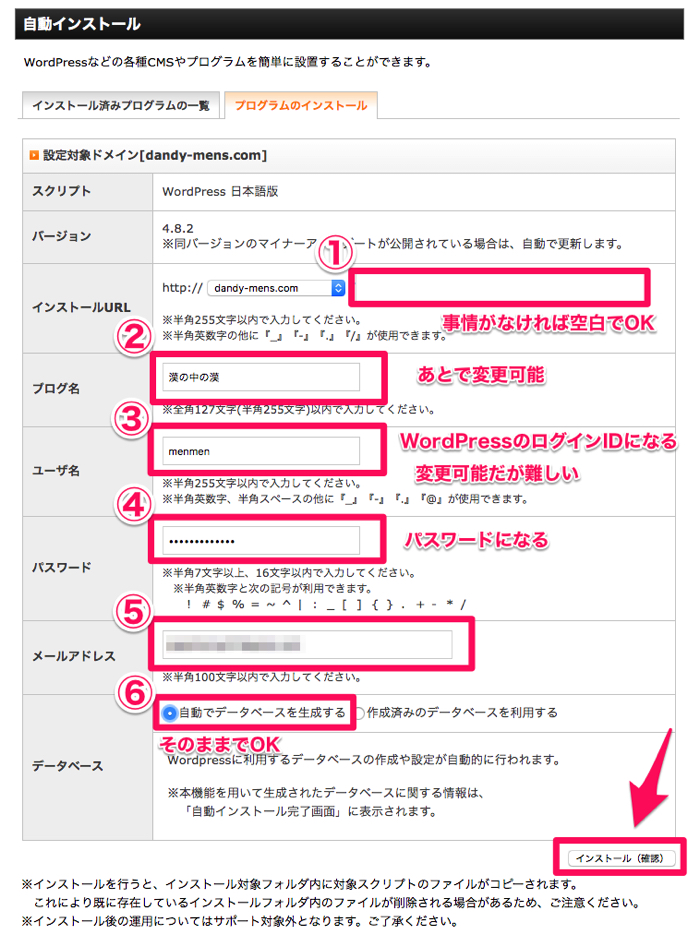Open the インストール済みプログラムの一覧 tab

click(x=120, y=105)
